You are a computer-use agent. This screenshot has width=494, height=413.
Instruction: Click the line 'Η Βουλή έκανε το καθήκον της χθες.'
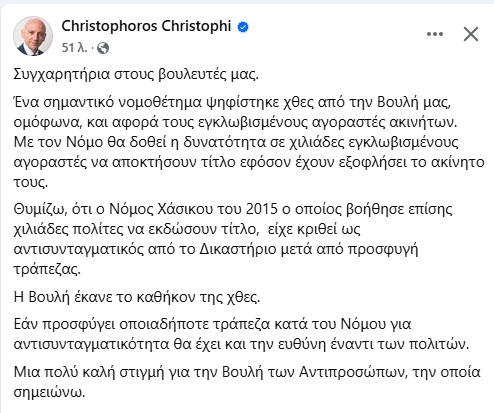137,297
